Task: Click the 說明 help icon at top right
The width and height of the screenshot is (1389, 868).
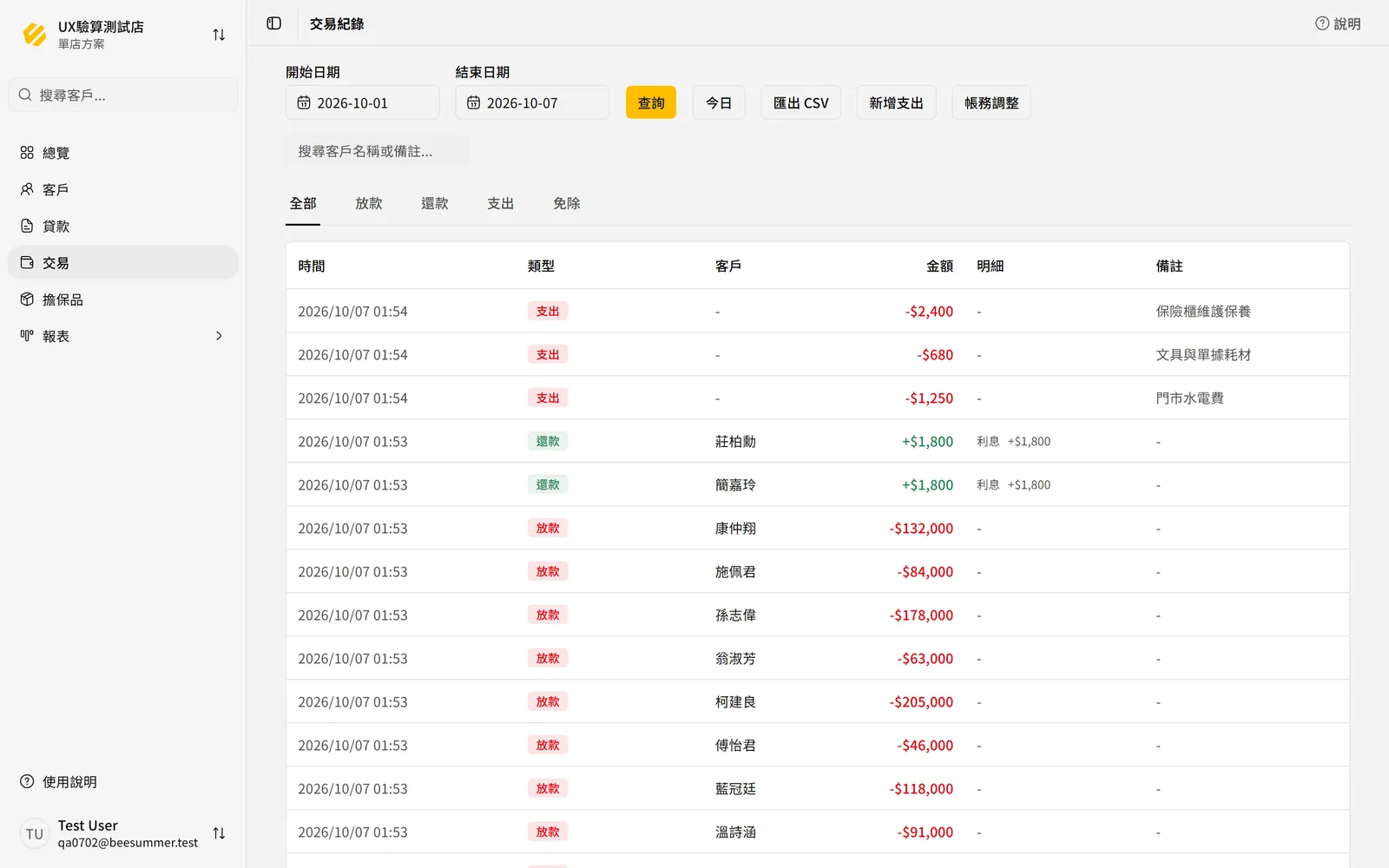Action: point(1322,23)
